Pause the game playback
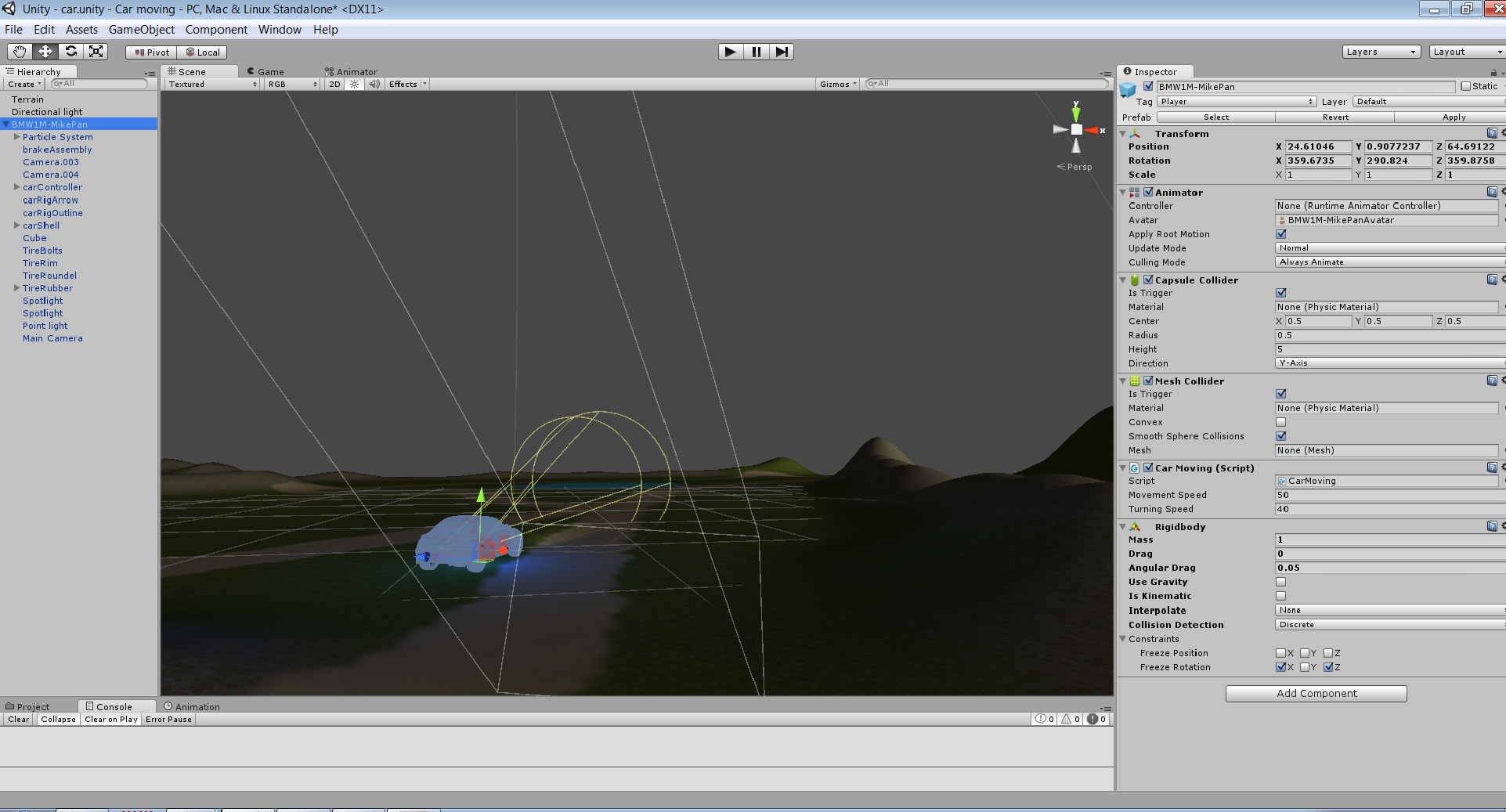This screenshot has height=812, width=1506. coord(757,52)
